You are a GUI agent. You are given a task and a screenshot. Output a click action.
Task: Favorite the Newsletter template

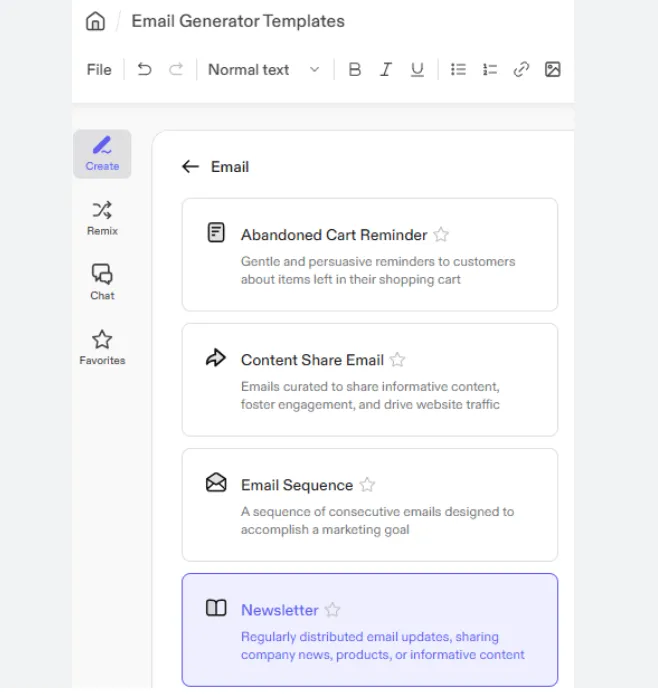pyautogui.click(x=332, y=610)
